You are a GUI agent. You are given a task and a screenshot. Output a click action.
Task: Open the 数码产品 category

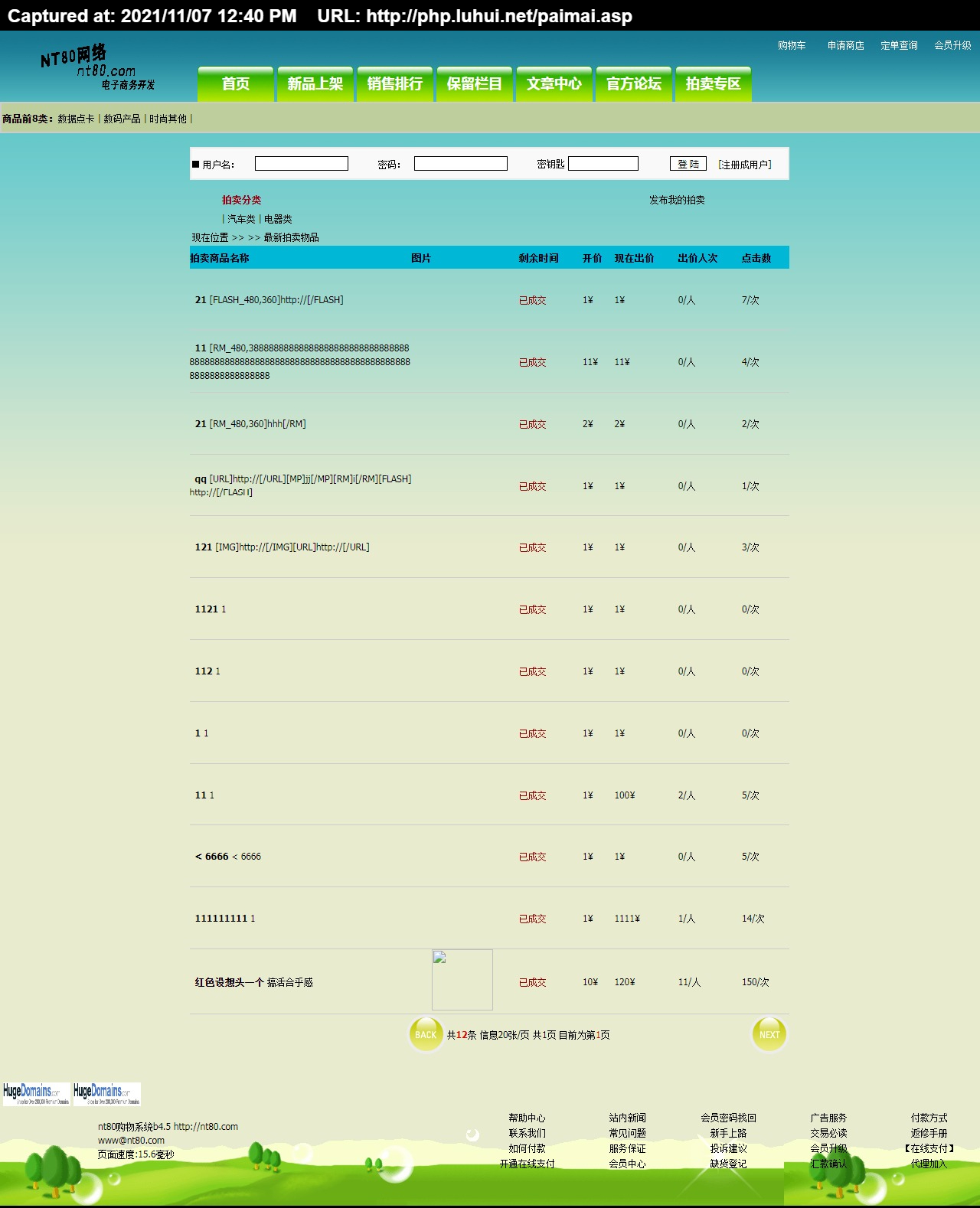pos(122,119)
